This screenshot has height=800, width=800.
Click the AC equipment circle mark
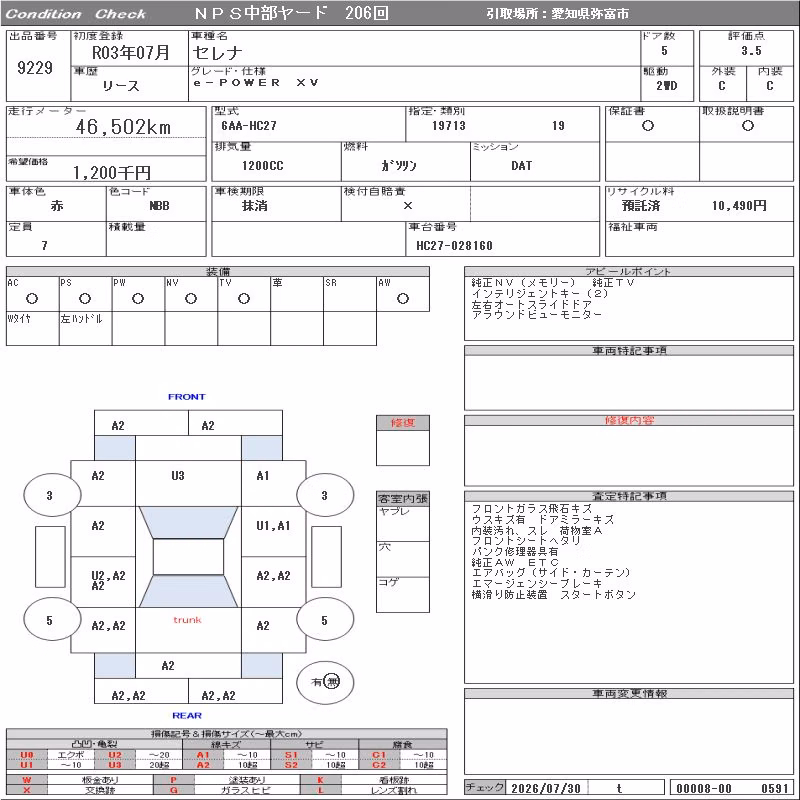tap(32, 298)
